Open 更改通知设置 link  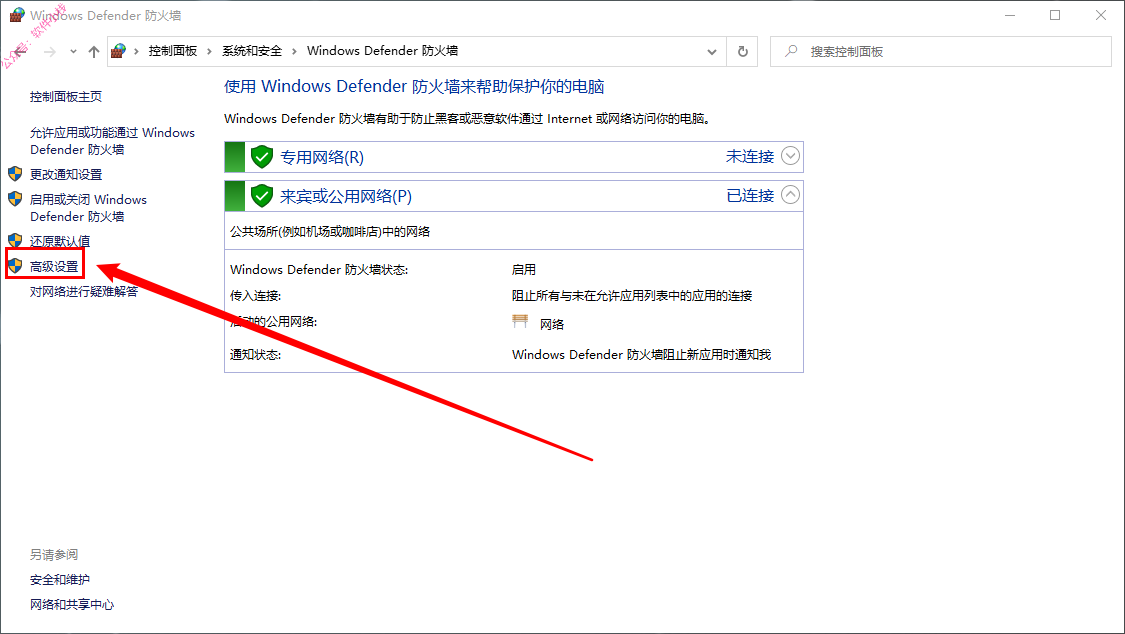tap(66, 174)
